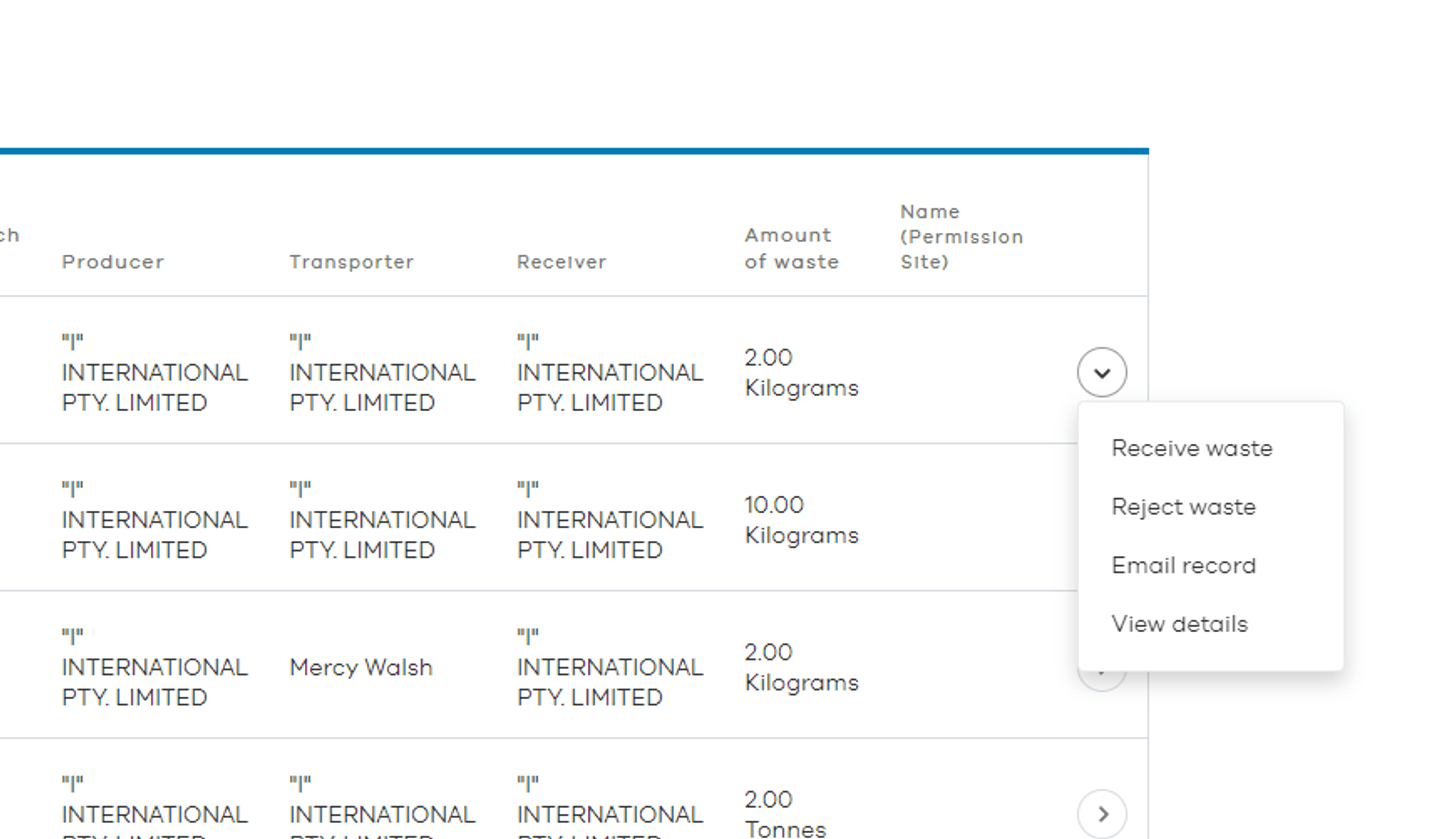The image size is (1440, 839).
Task: Click the Receiver column header
Action: tap(561, 262)
